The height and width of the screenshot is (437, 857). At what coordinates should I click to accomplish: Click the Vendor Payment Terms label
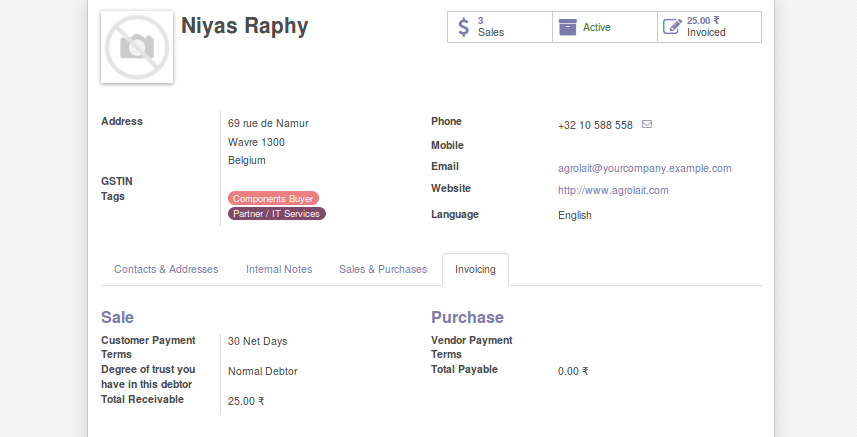472,347
